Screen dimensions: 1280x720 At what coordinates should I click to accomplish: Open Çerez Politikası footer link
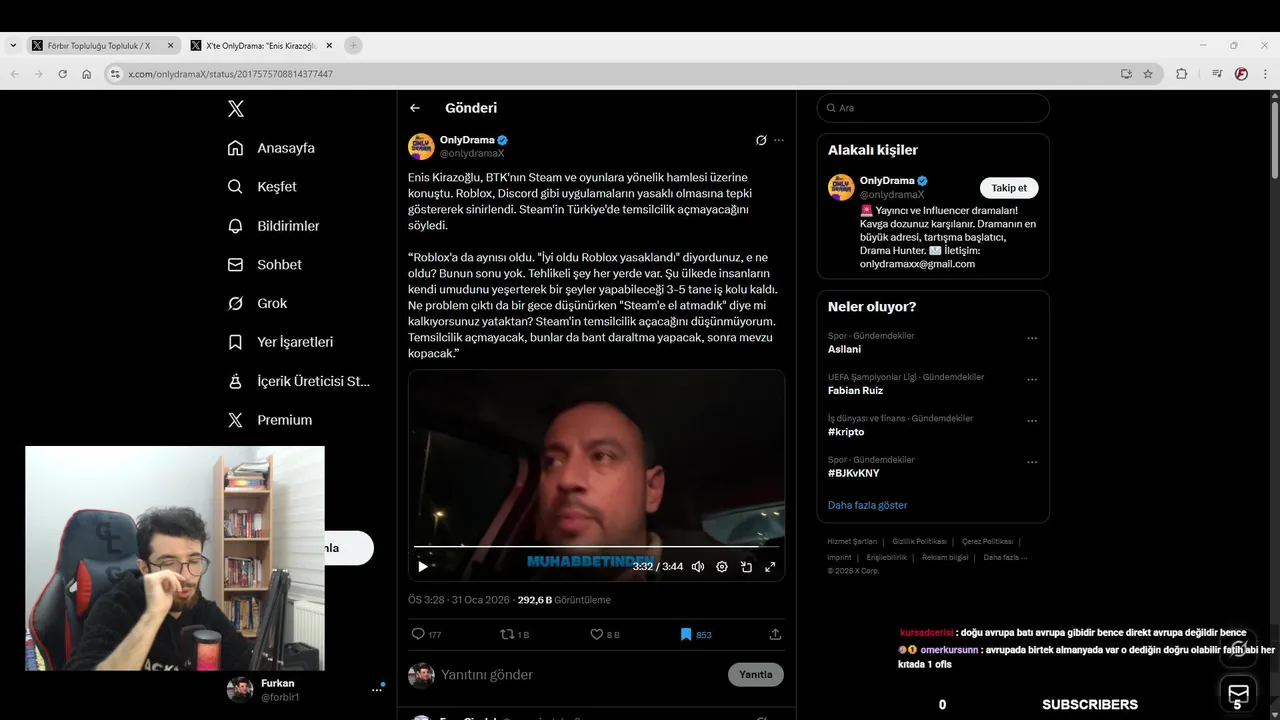coord(987,541)
